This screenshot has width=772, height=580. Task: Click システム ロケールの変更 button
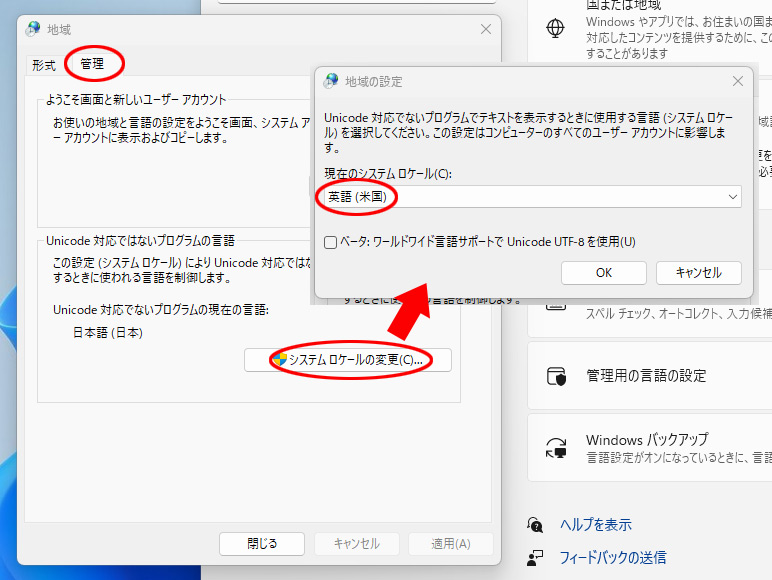click(x=348, y=360)
